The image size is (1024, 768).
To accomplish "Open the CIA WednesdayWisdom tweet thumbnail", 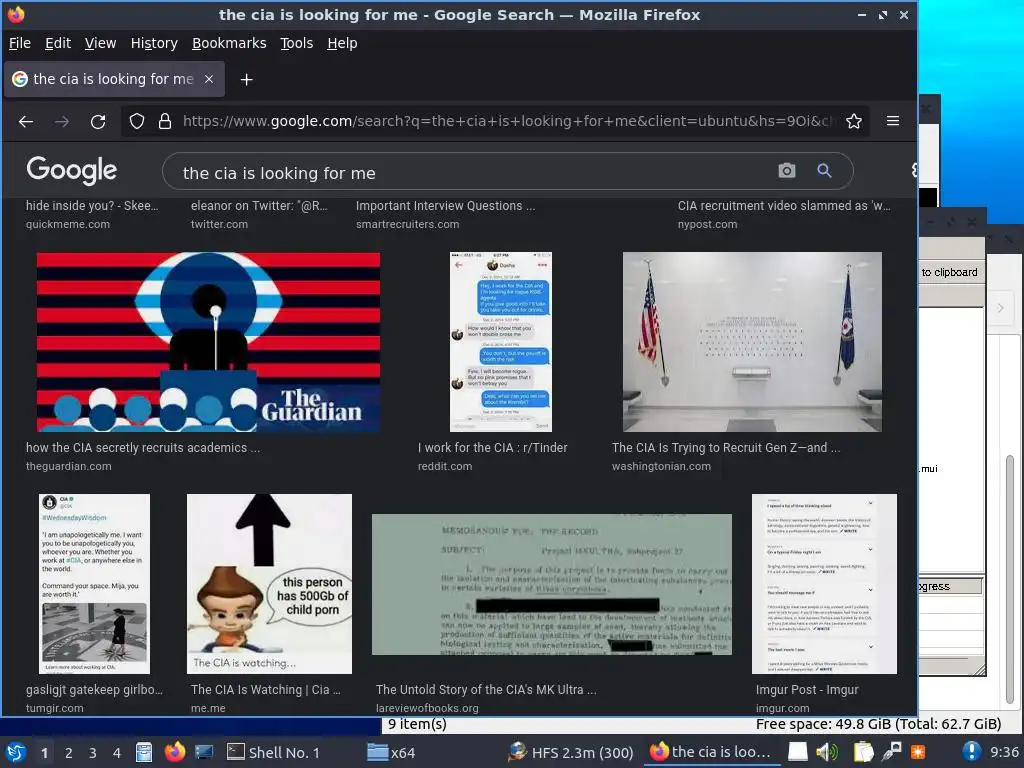I will pos(94,584).
